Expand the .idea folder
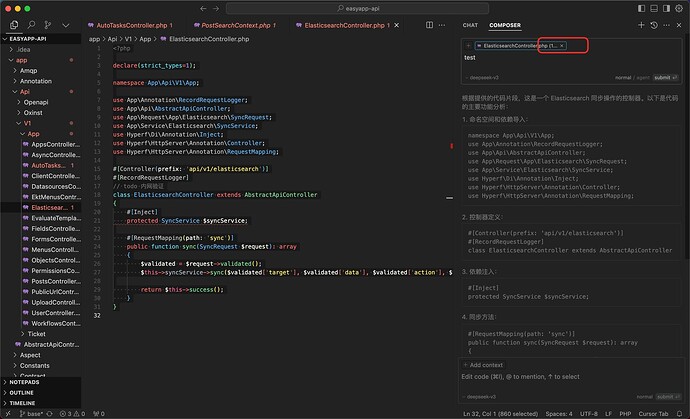 point(40,49)
